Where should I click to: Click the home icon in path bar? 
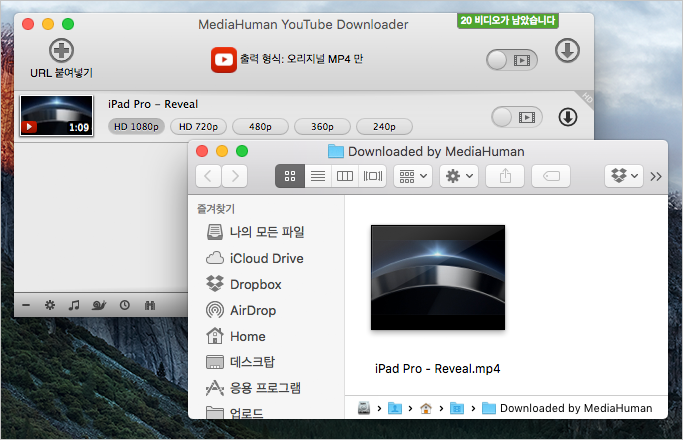426,408
